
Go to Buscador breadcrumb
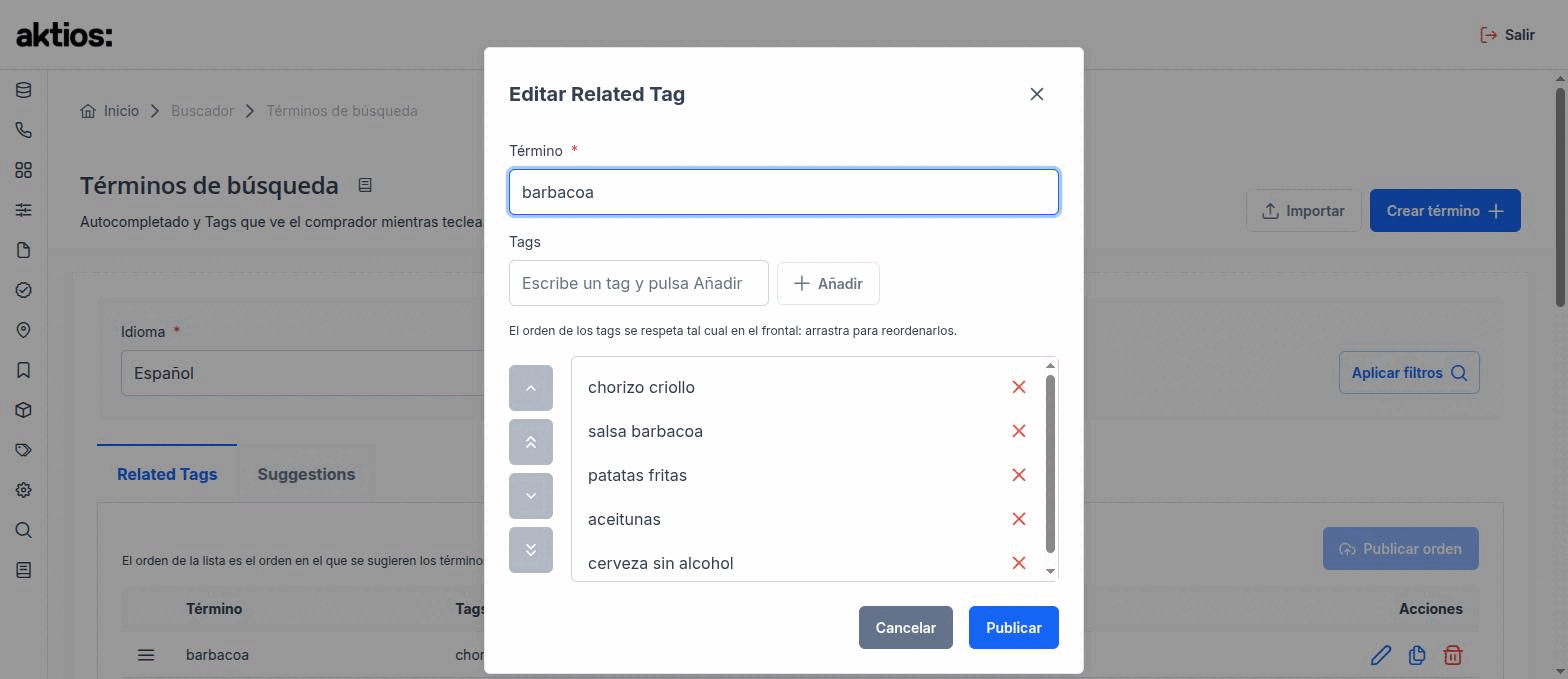click(x=202, y=111)
